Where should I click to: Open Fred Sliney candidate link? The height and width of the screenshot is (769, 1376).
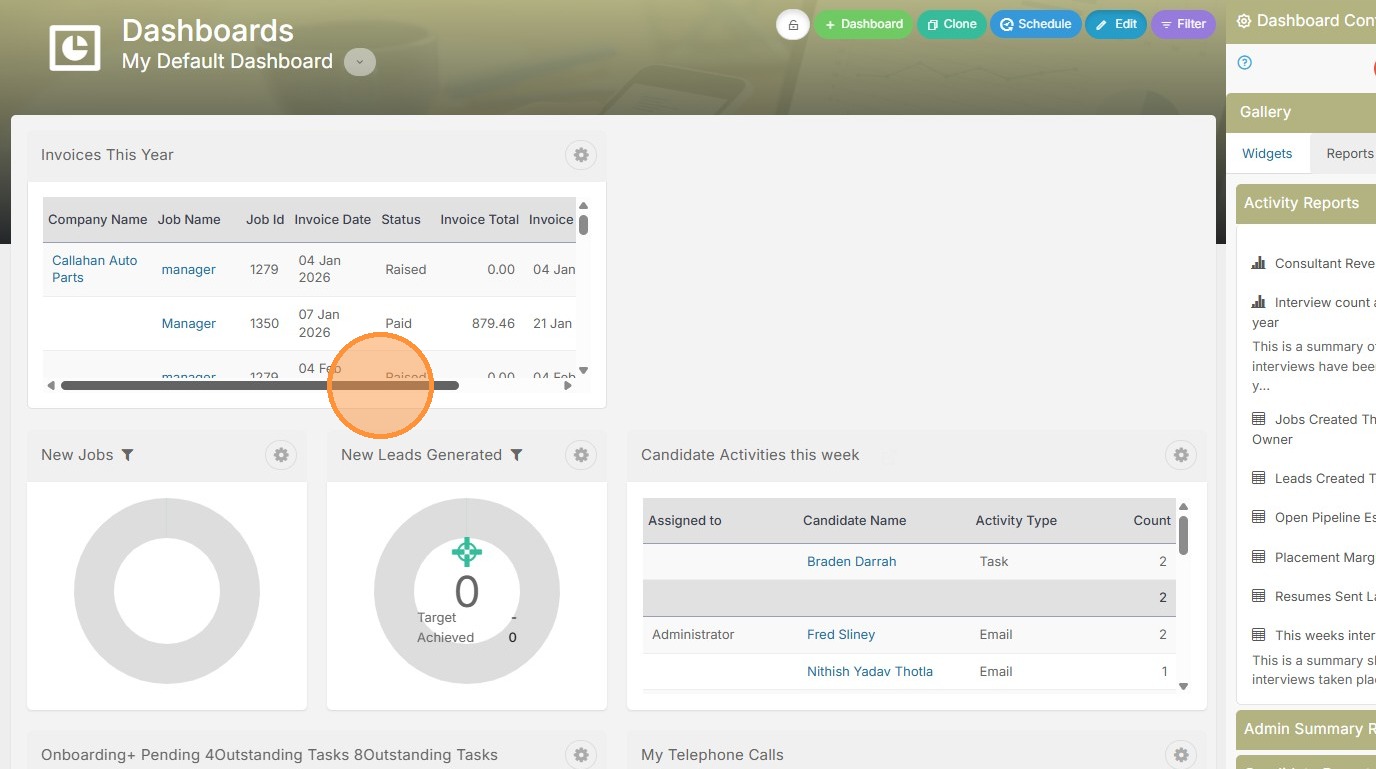[841, 635]
